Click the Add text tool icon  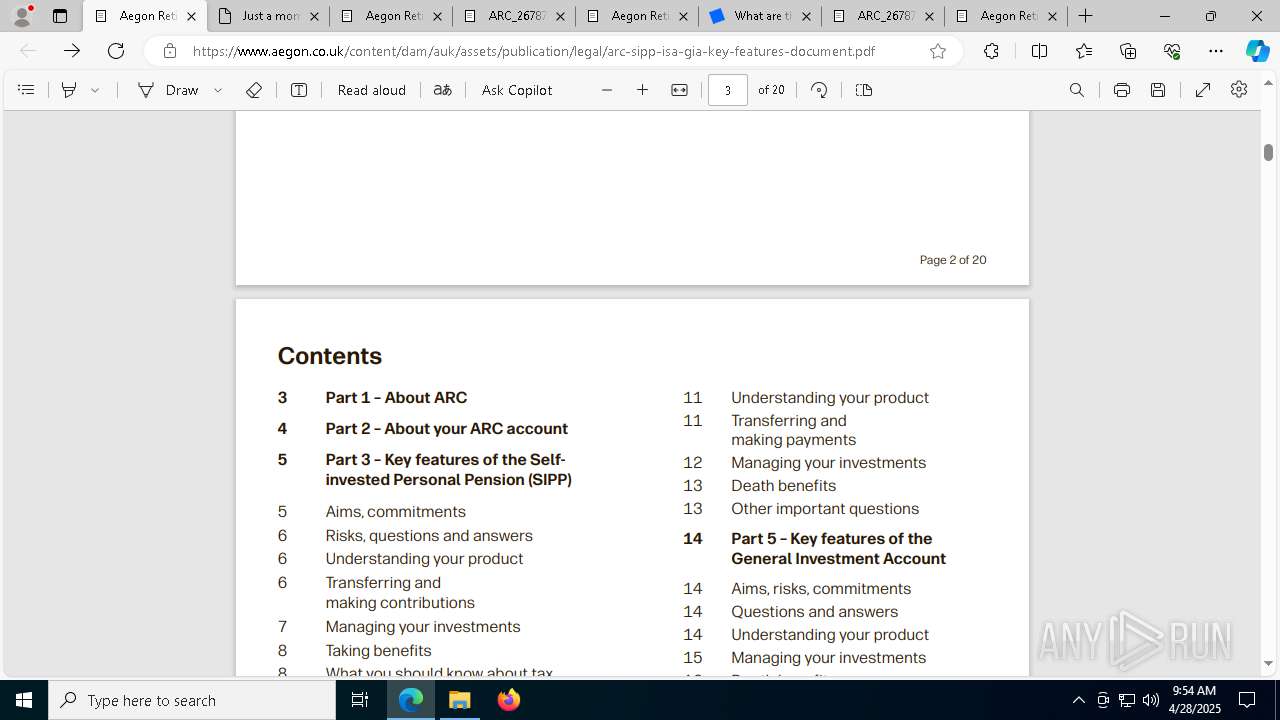pyautogui.click(x=299, y=90)
